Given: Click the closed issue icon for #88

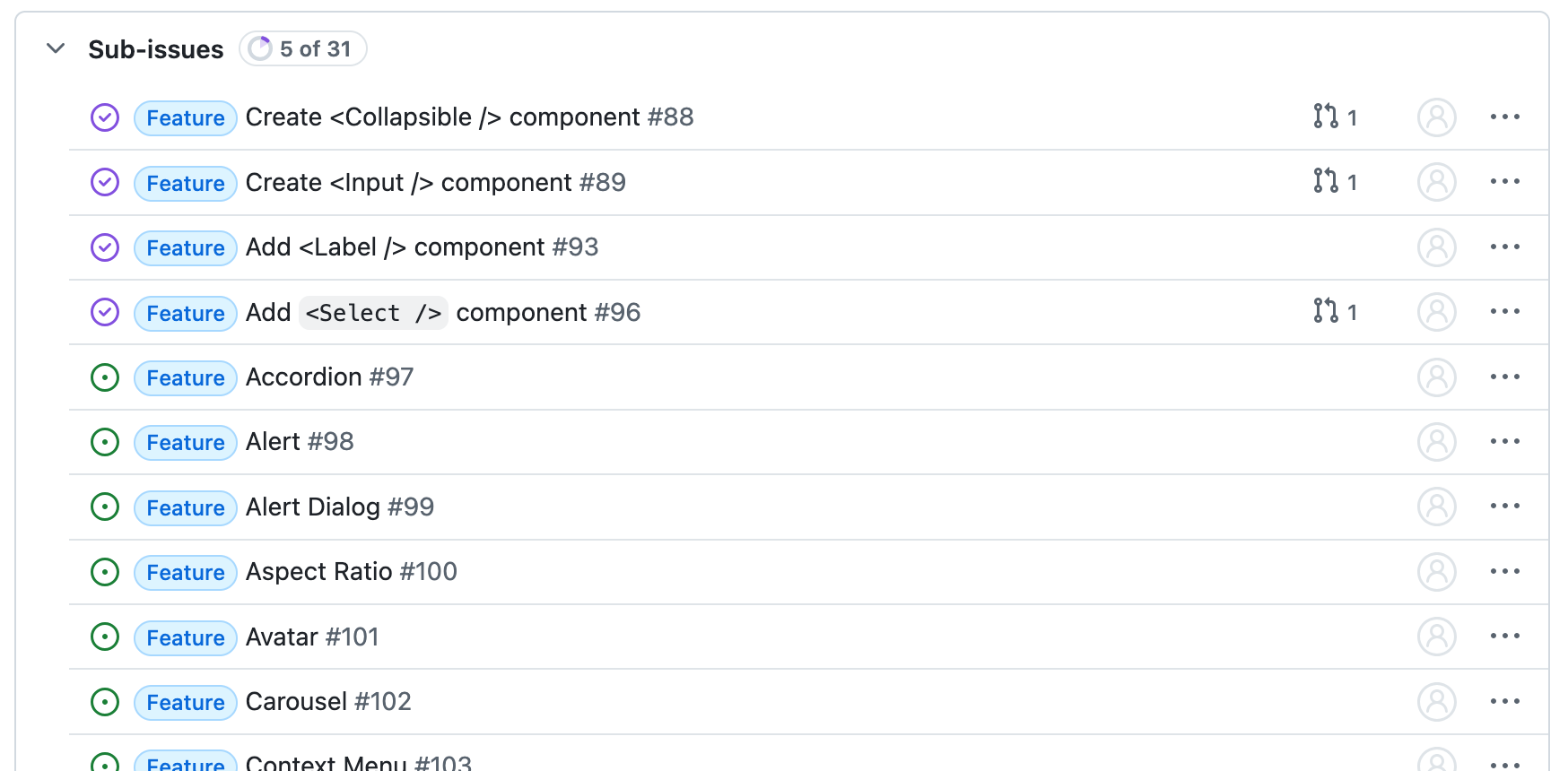Looking at the screenshot, I should 105,117.
